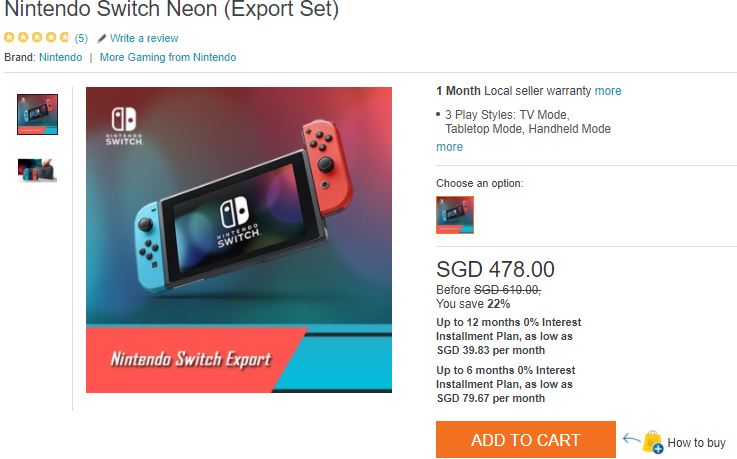Open the Write a review link
Image resolution: width=737 pixels, height=459 pixels.
(x=144, y=38)
